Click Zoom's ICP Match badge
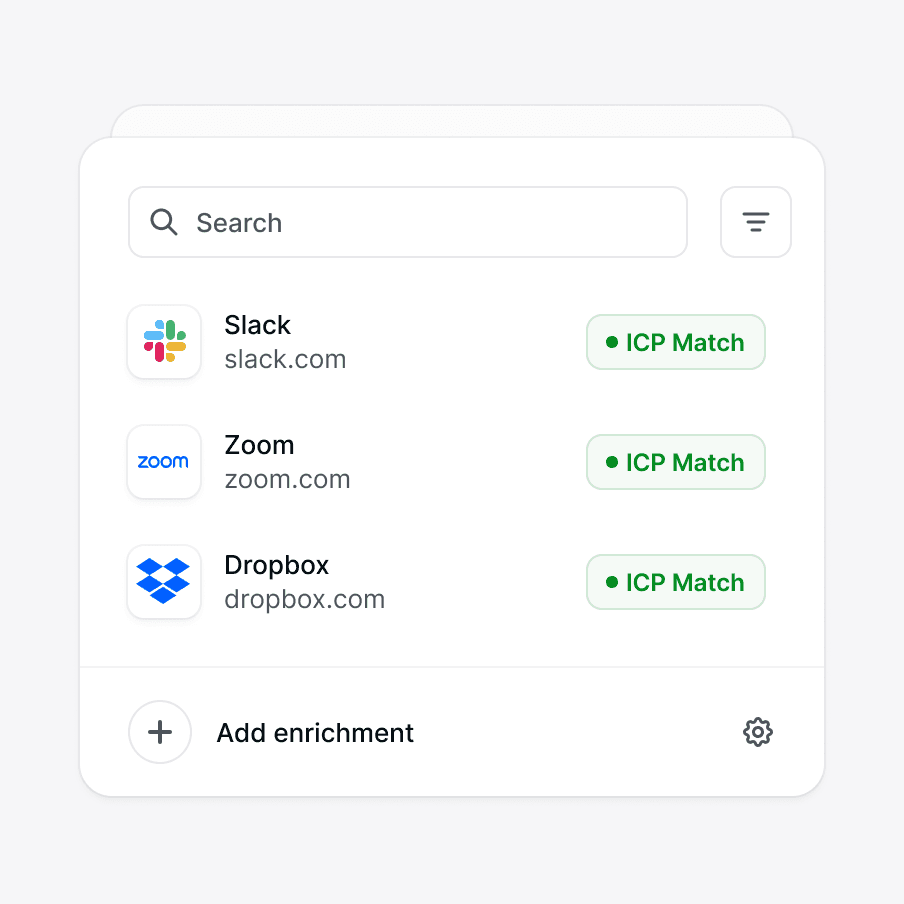The image size is (904, 904). click(x=676, y=462)
